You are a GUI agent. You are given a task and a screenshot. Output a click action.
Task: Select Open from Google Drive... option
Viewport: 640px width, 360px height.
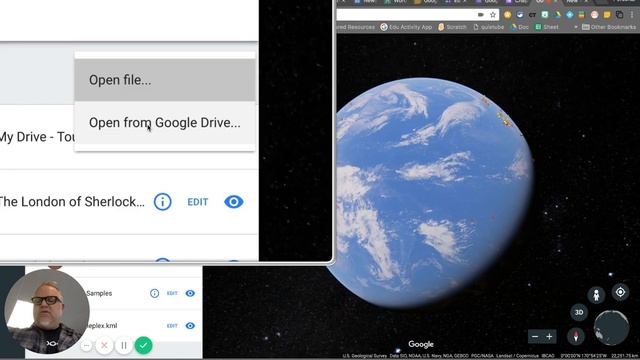165,122
